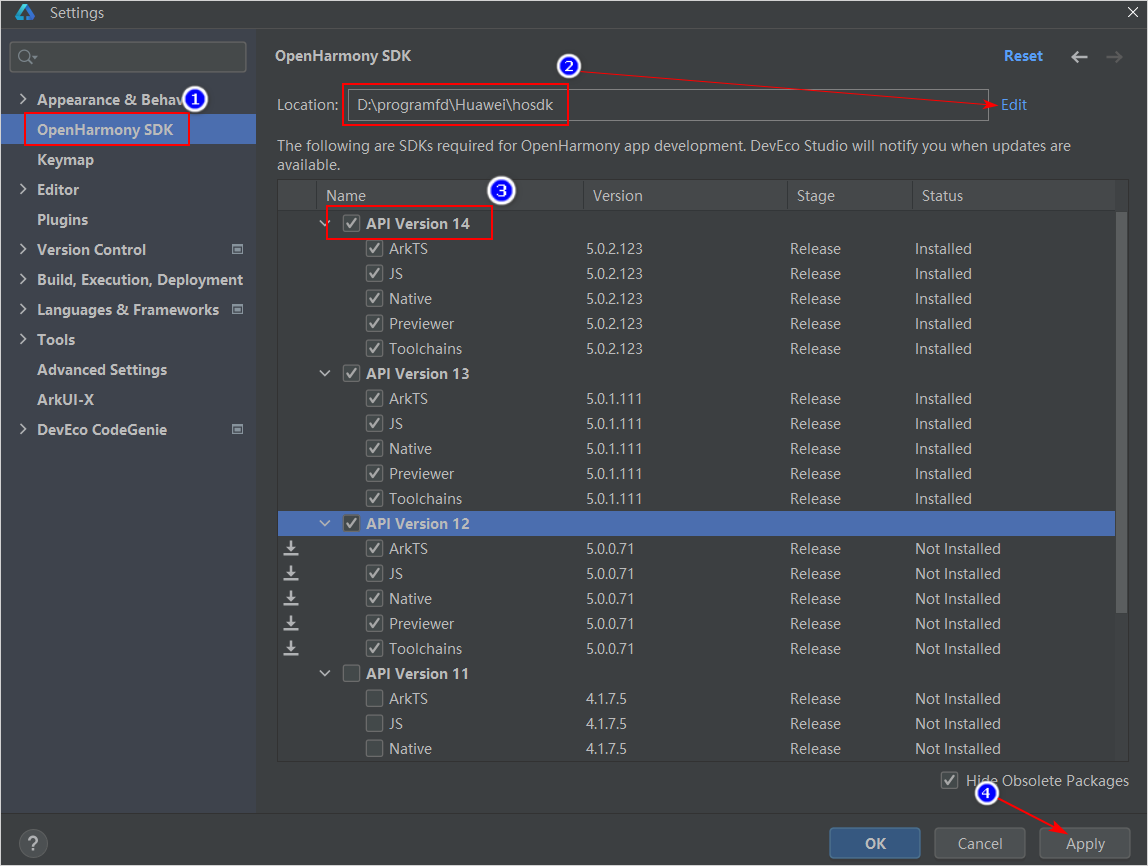The image size is (1148, 866).
Task: Click project-level icon next to Version Control
Action: click(237, 250)
